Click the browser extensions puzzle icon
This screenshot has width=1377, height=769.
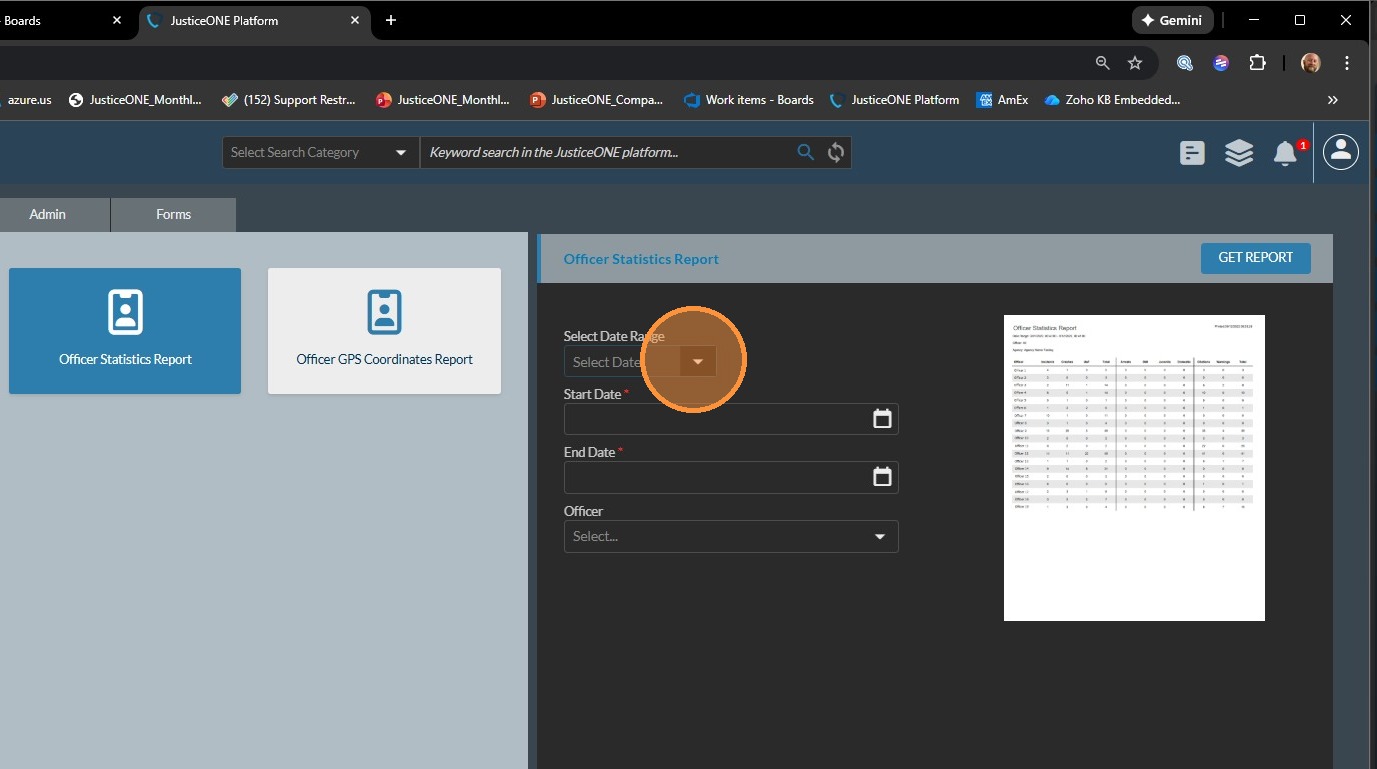point(1257,62)
